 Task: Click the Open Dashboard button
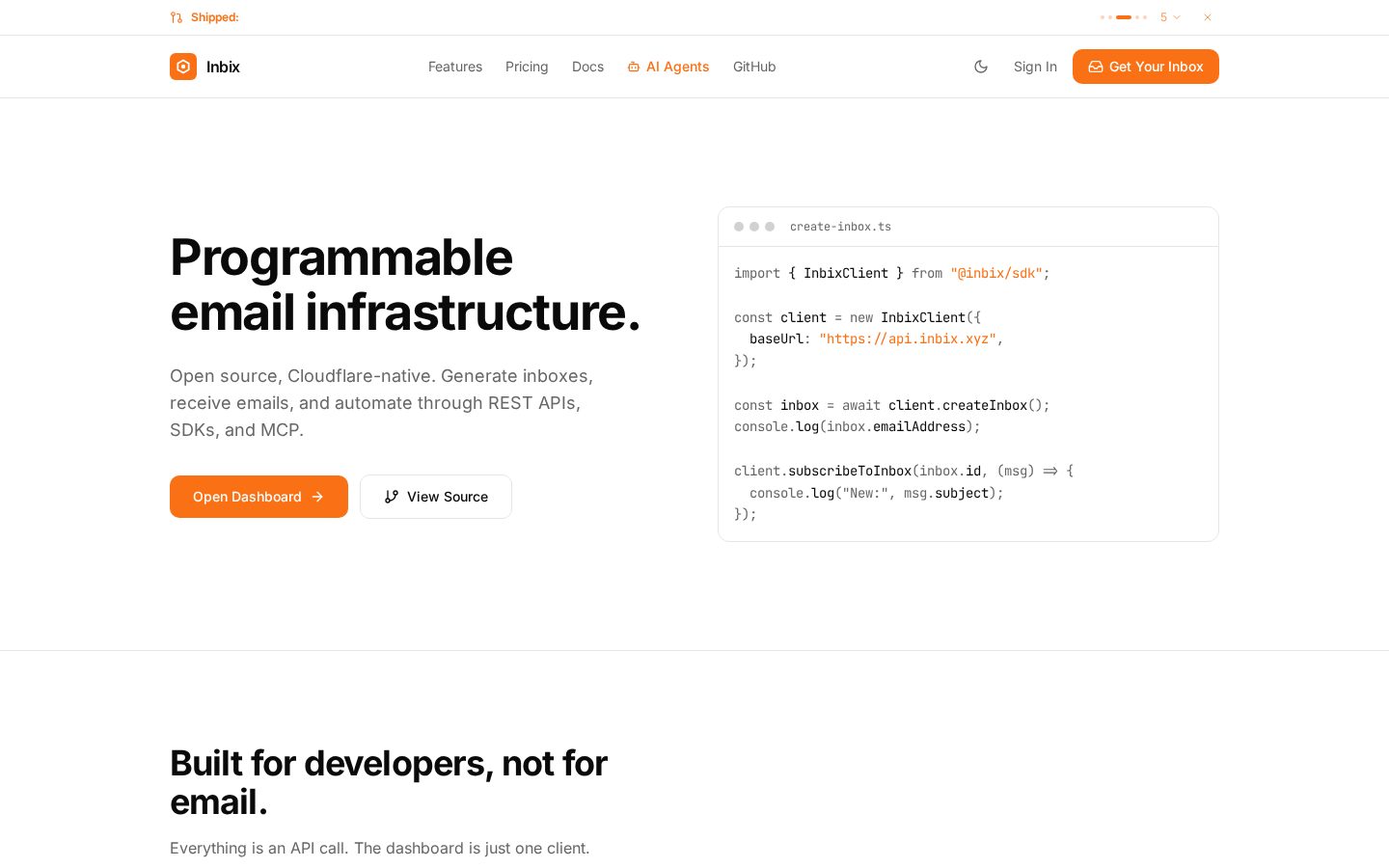point(259,497)
